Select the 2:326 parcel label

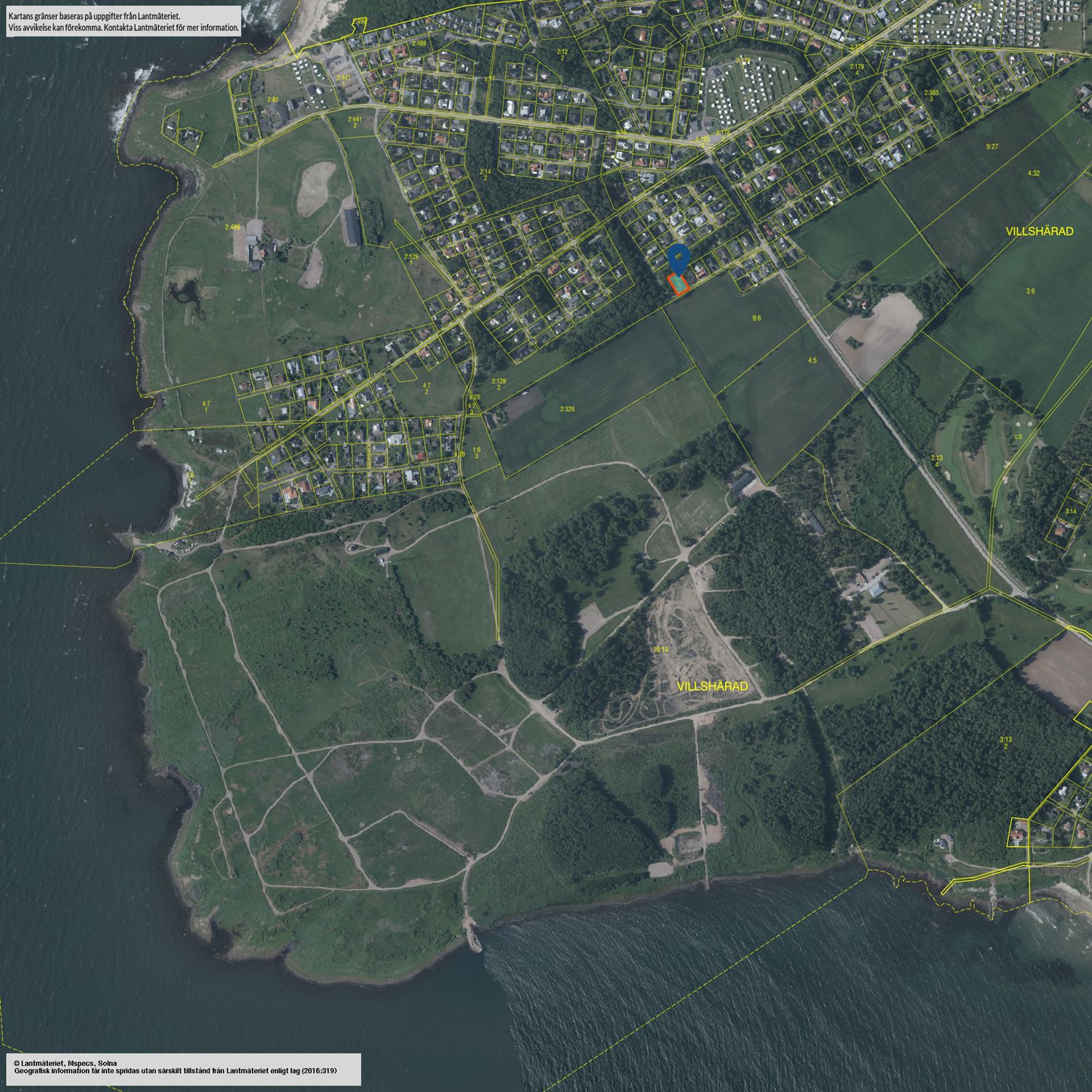point(567,409)
